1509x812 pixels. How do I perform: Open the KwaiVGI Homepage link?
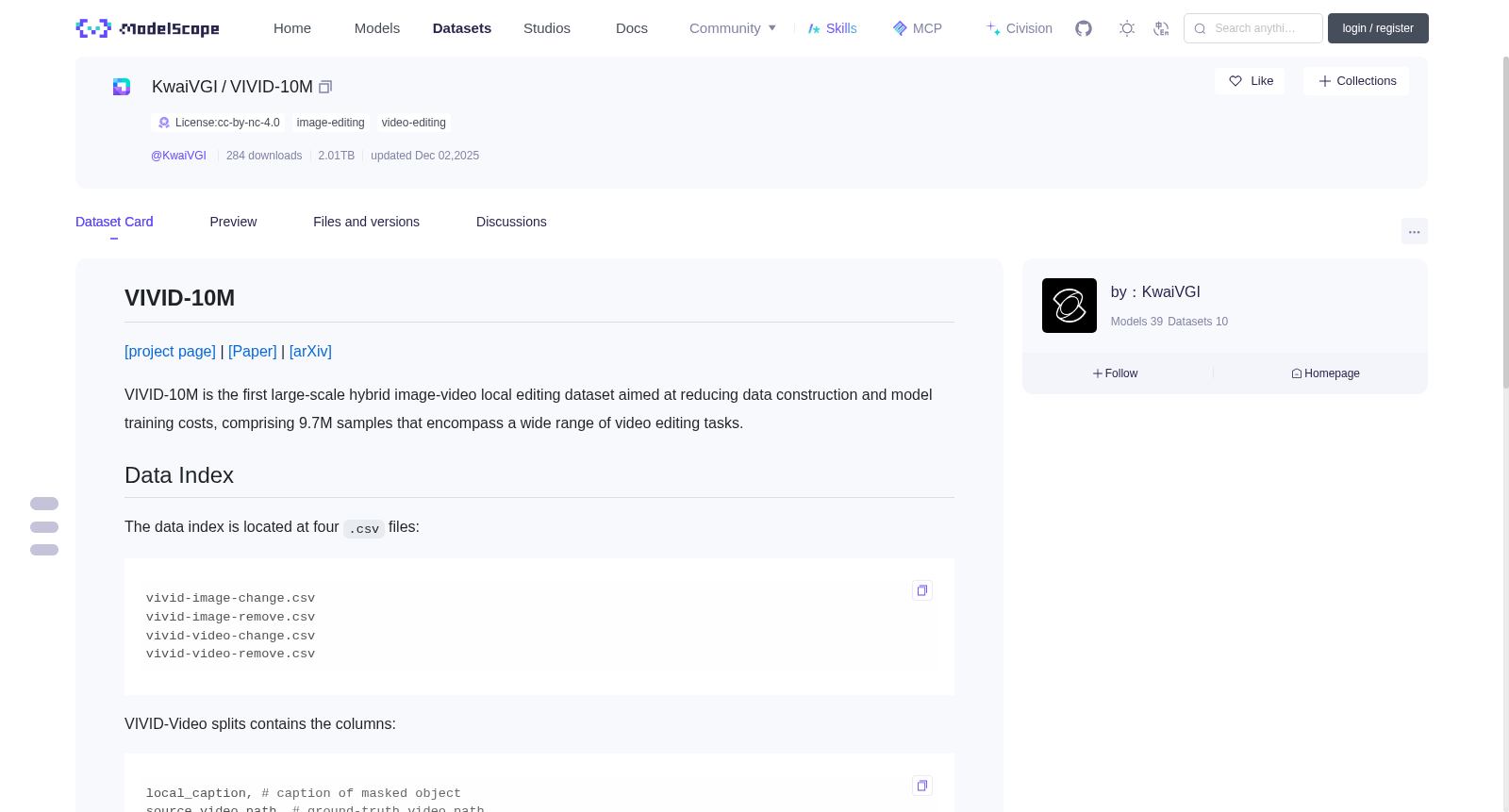[1325, 373]
